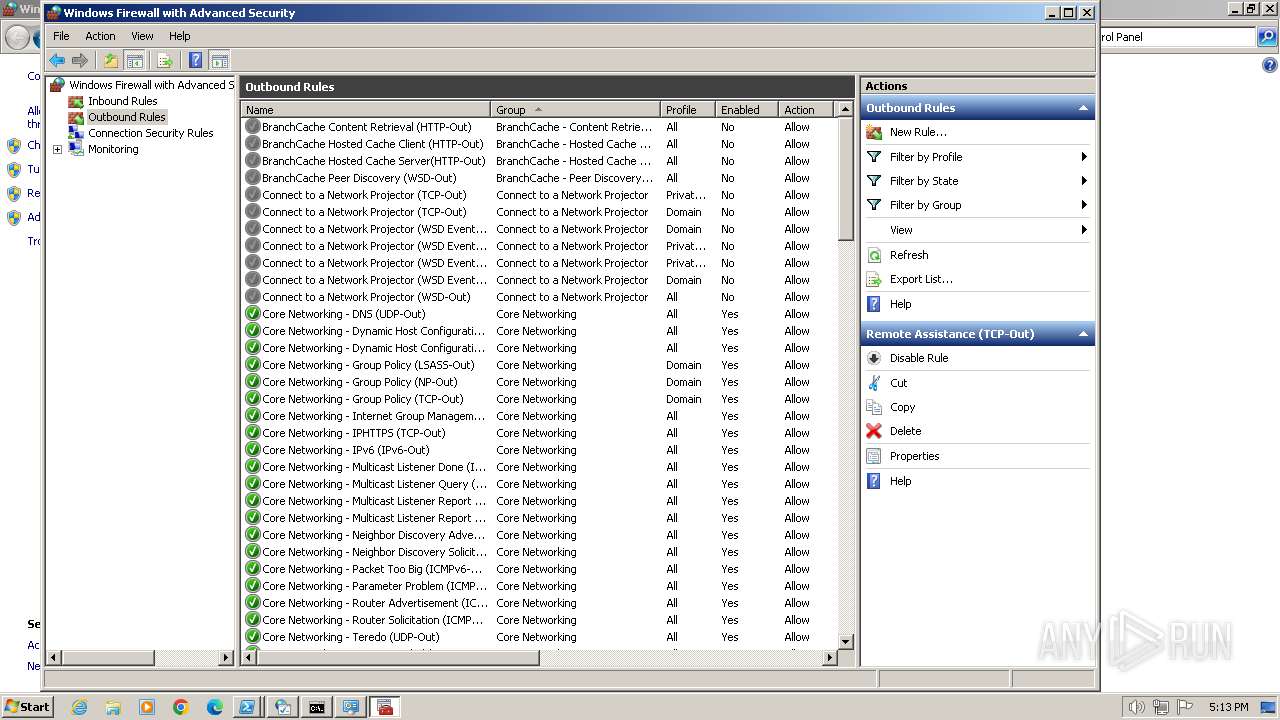1280x720 pixels.
Task: Click green check icon of Core Networking - Group Policy (NP-Out)
Action: pos(253,382)
